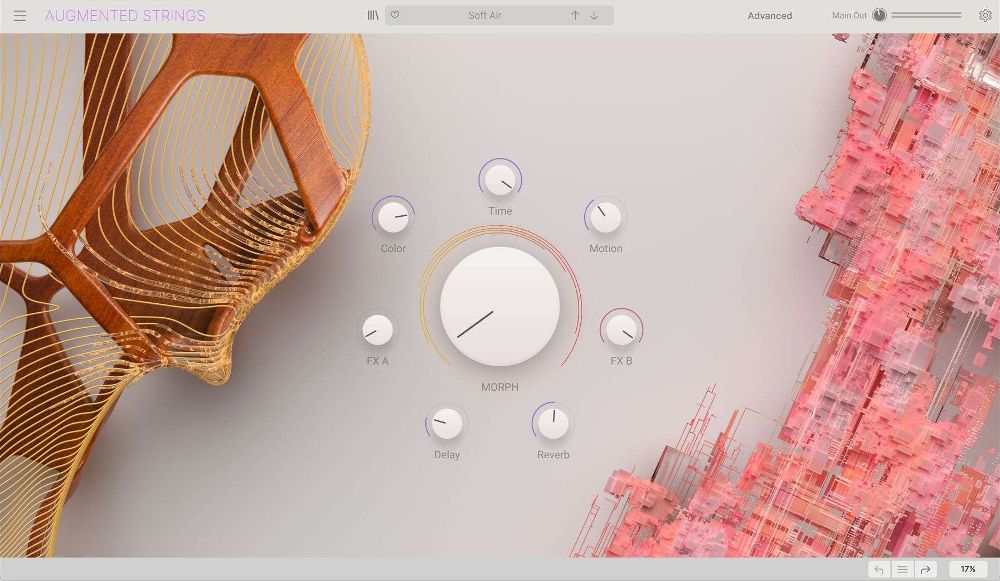Open the main Arturia hamburger menu
The height and width of the screenshot is (581, 1000).
coord(18,15)
